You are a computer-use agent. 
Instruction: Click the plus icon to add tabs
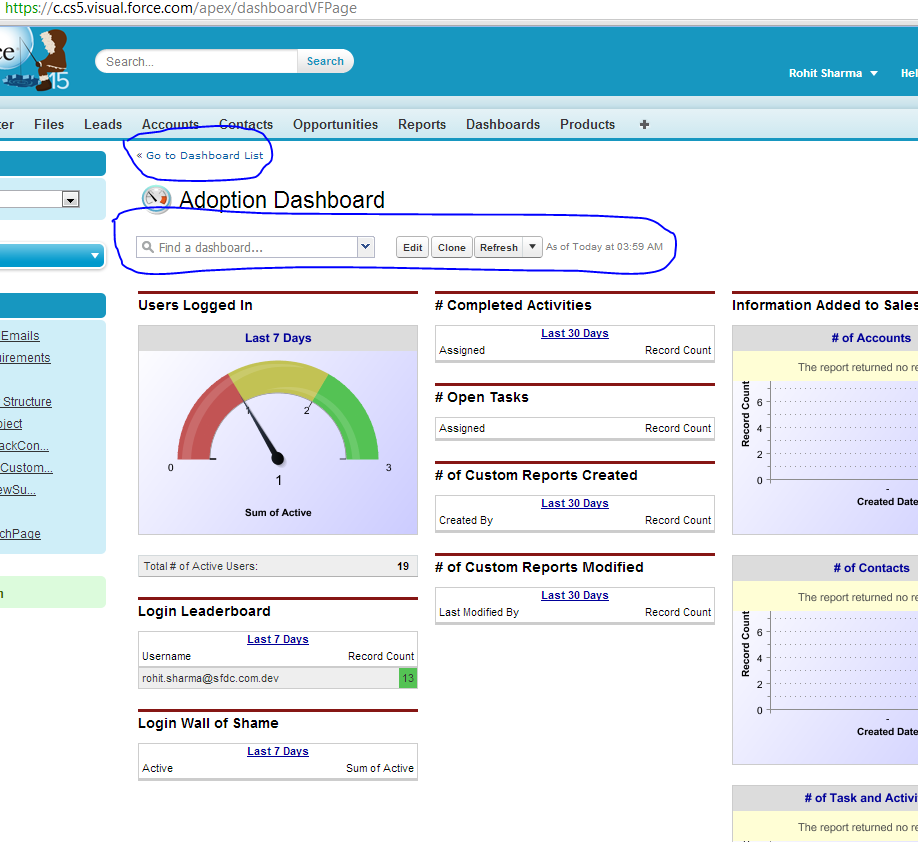pos(644,125)
